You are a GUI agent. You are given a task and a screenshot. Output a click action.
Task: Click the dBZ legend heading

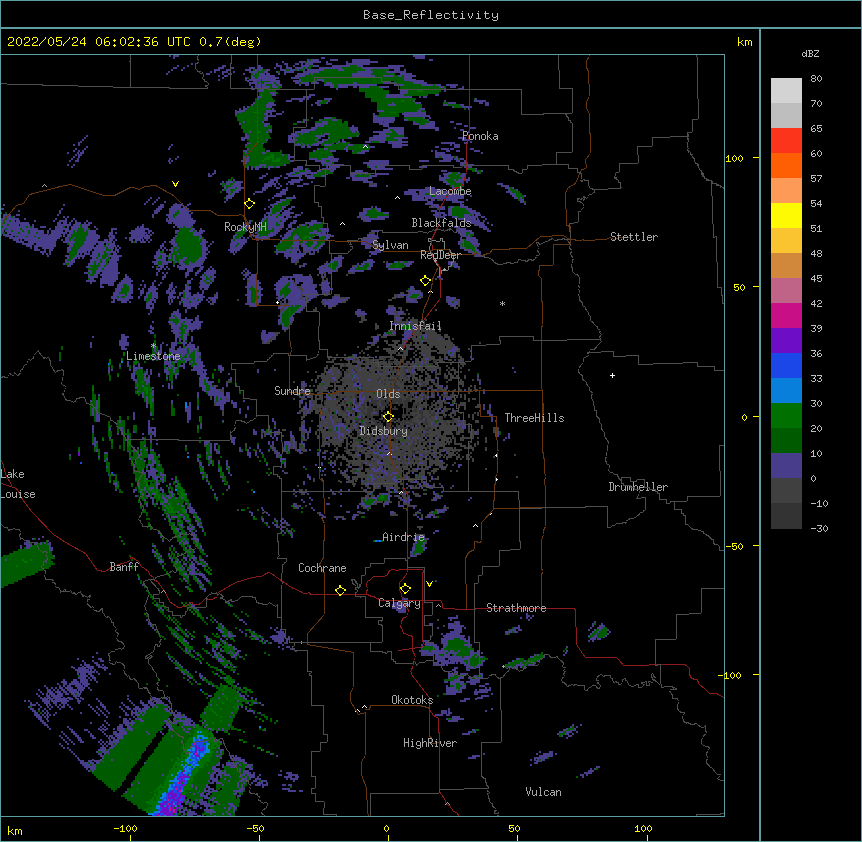coord(810,53)
